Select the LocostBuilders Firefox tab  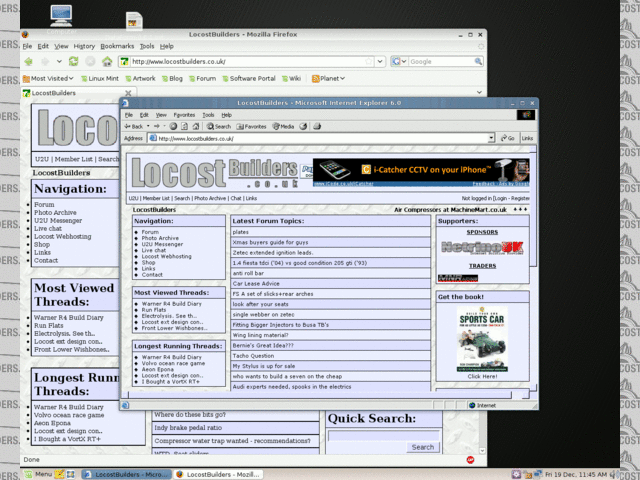(78, 93)
